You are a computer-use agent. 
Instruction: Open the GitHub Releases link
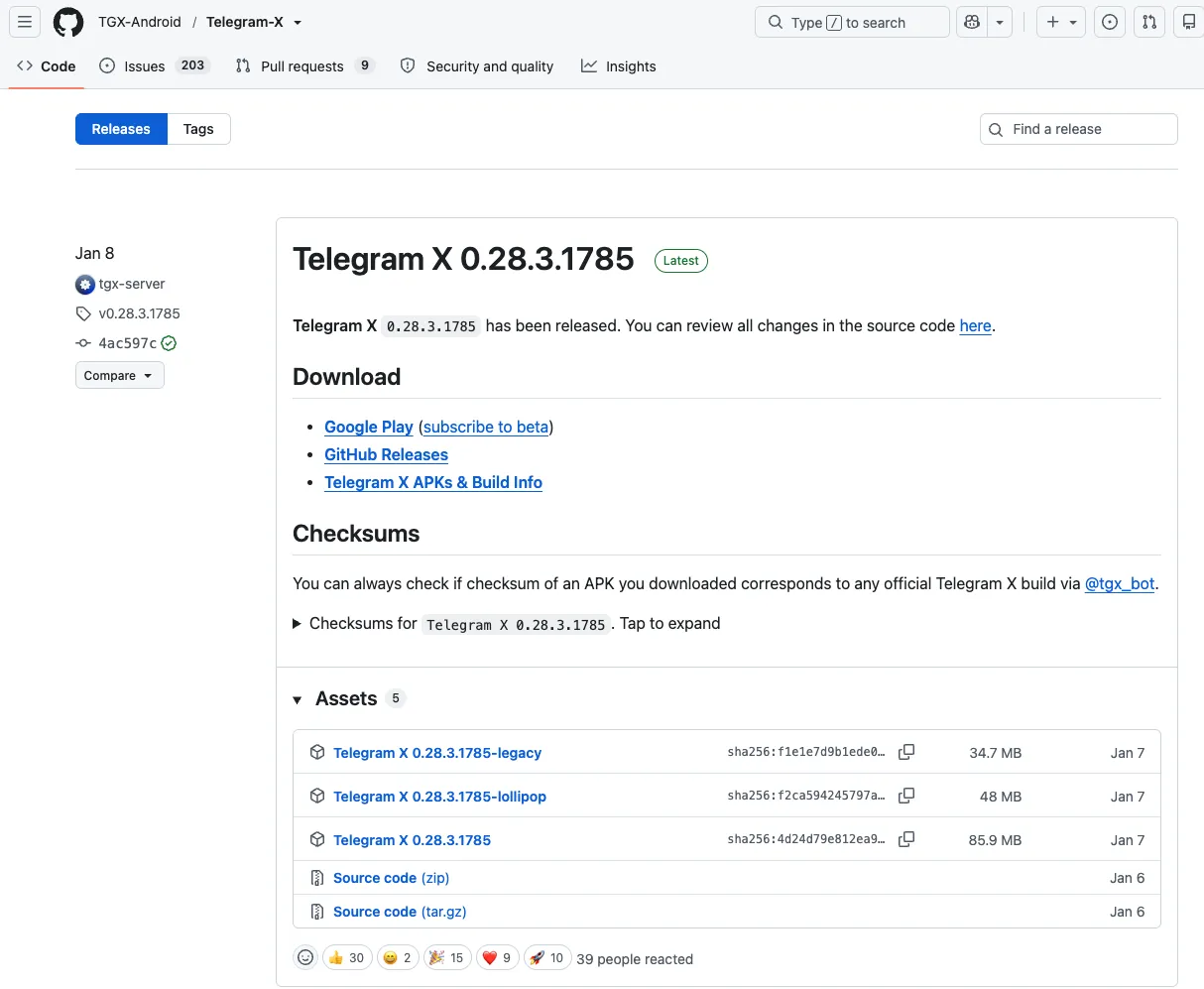(386, 454)
